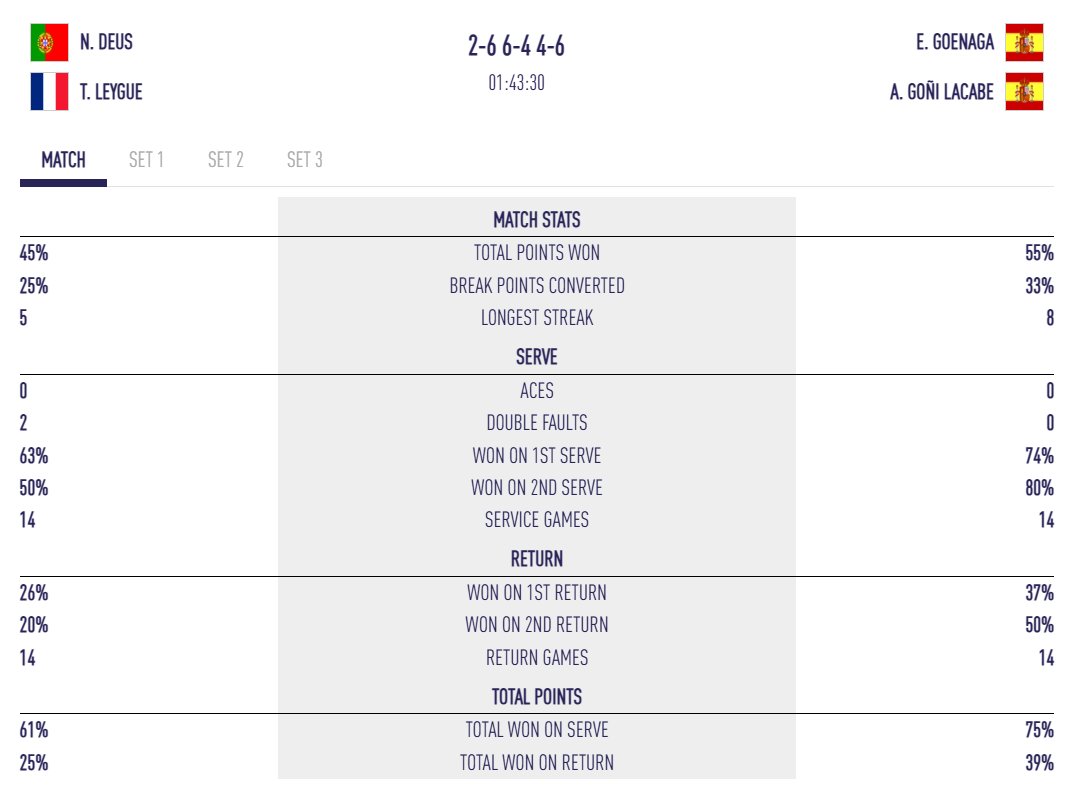Image resolution: width=1072 pixels, height=796 pixels.
Task: Click A. Goñi Lacabe player name
Action: point(942,92)
